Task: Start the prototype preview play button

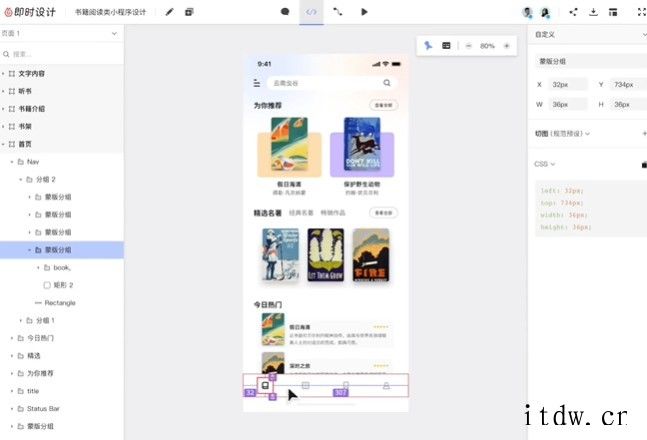Action: tap(364, 12)
